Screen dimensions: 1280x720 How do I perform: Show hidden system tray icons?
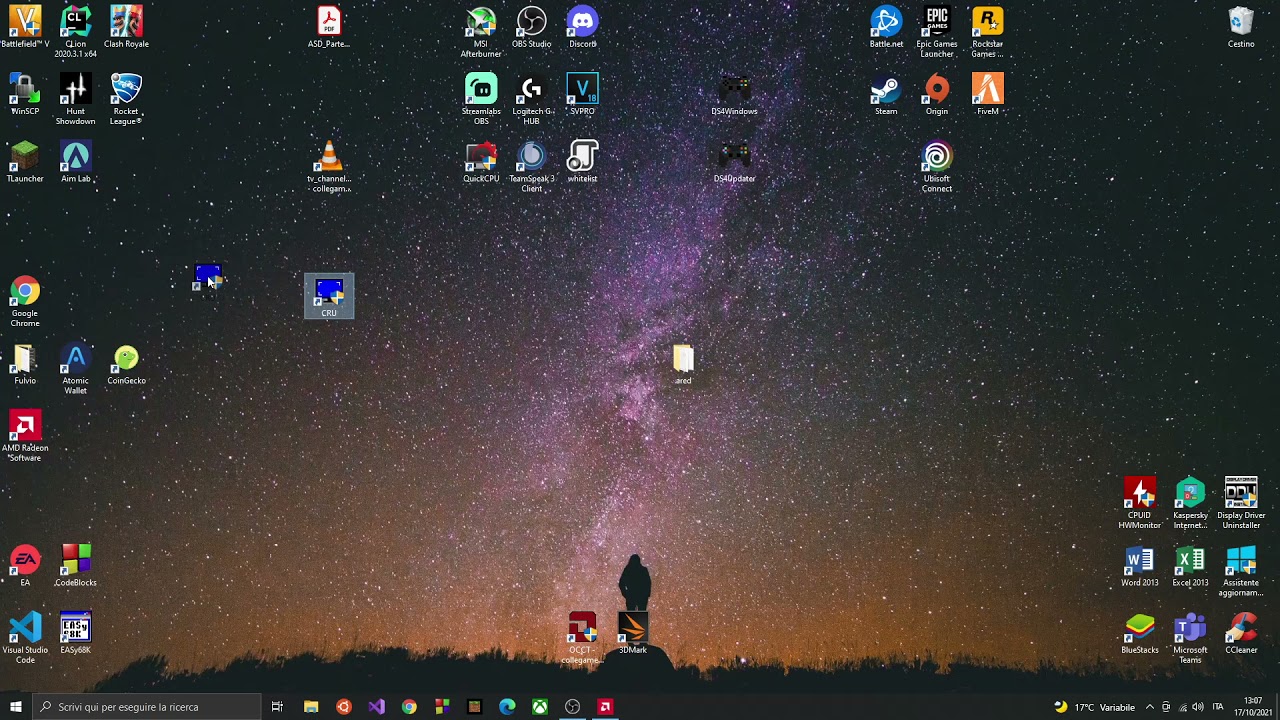point(1149,707)
